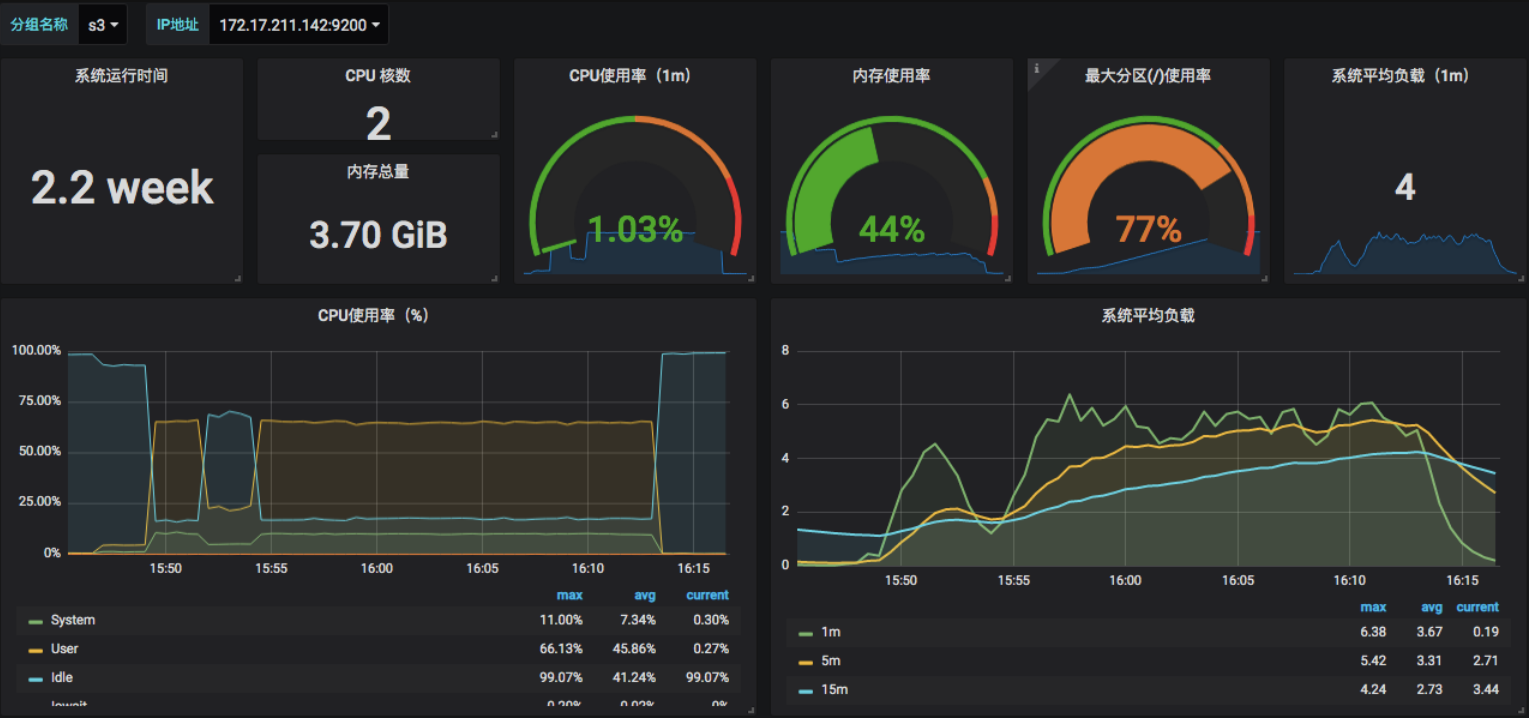Sort CPU legend by max column

coord(570,595)
